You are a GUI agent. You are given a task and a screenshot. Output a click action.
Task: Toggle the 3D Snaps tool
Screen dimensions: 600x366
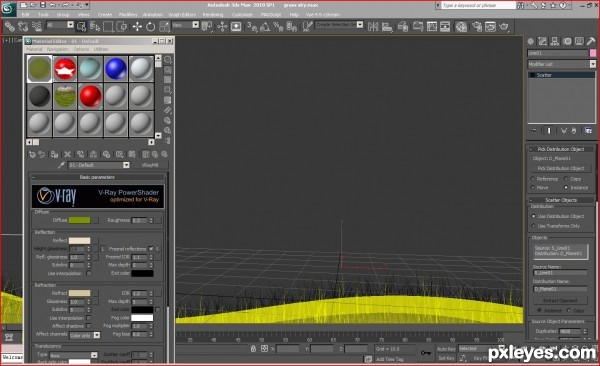click(x=251, y=26)
